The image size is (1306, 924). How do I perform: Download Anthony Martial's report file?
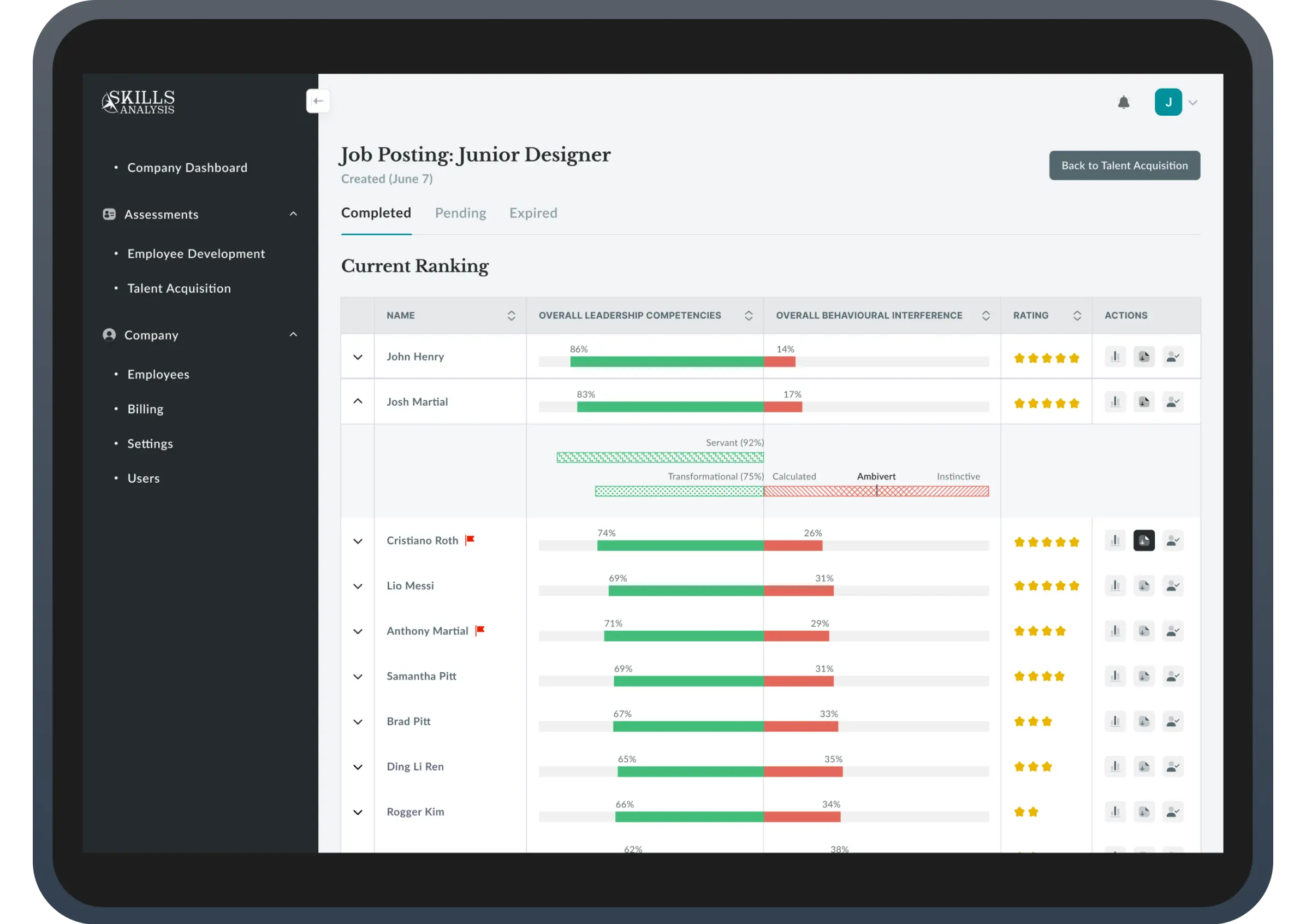1144,630
